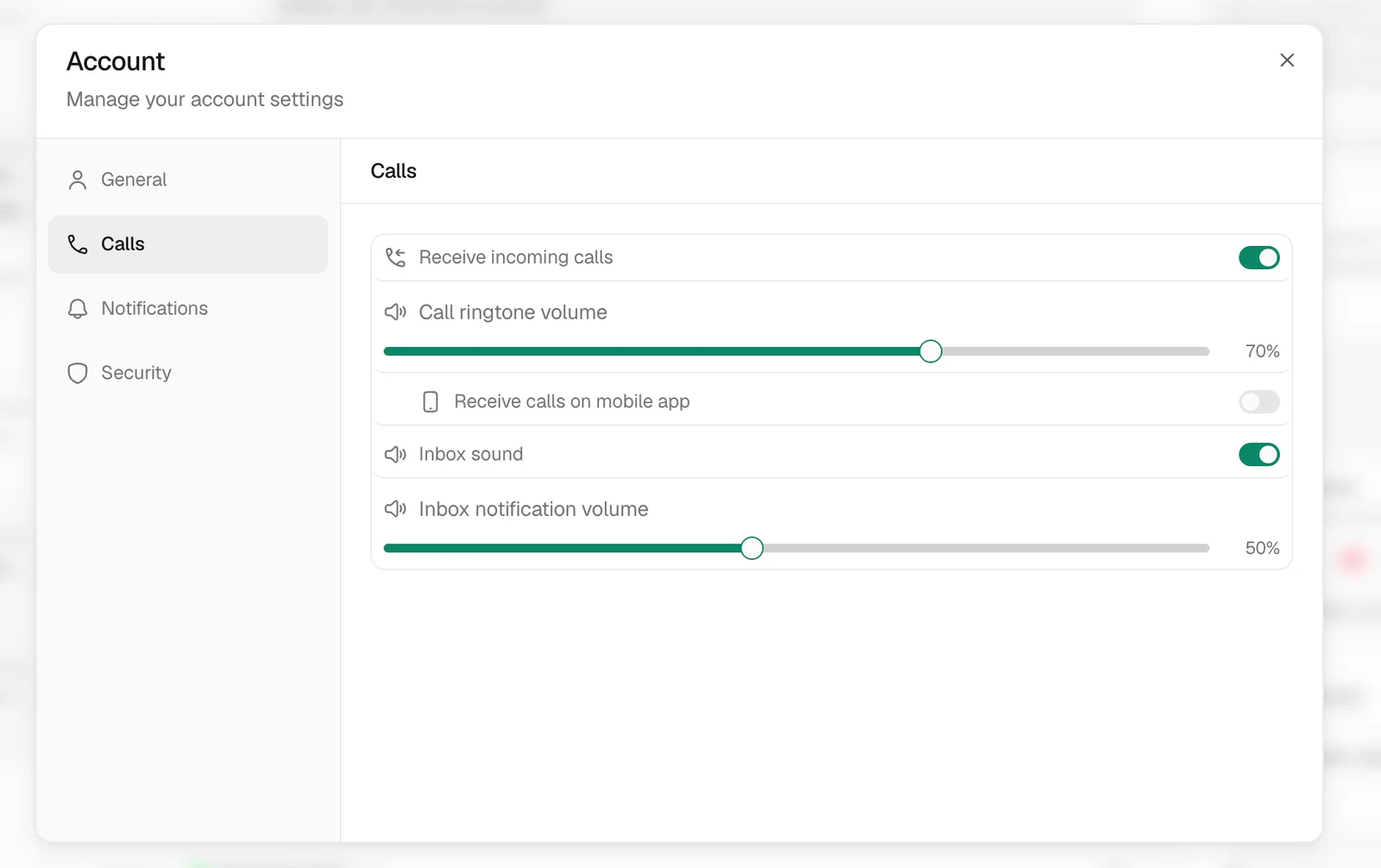Click the Inbox notification volume slider handle

(752, 548)
